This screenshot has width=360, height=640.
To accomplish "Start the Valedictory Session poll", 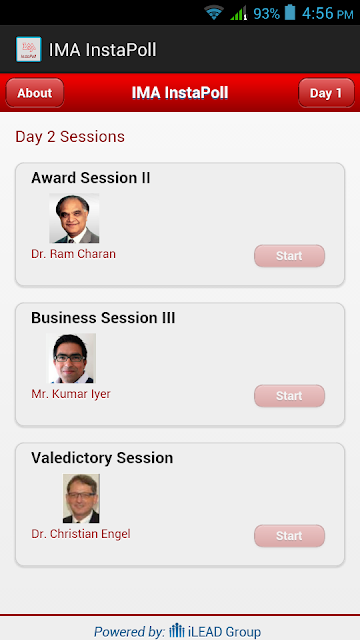I will [289, 536].
